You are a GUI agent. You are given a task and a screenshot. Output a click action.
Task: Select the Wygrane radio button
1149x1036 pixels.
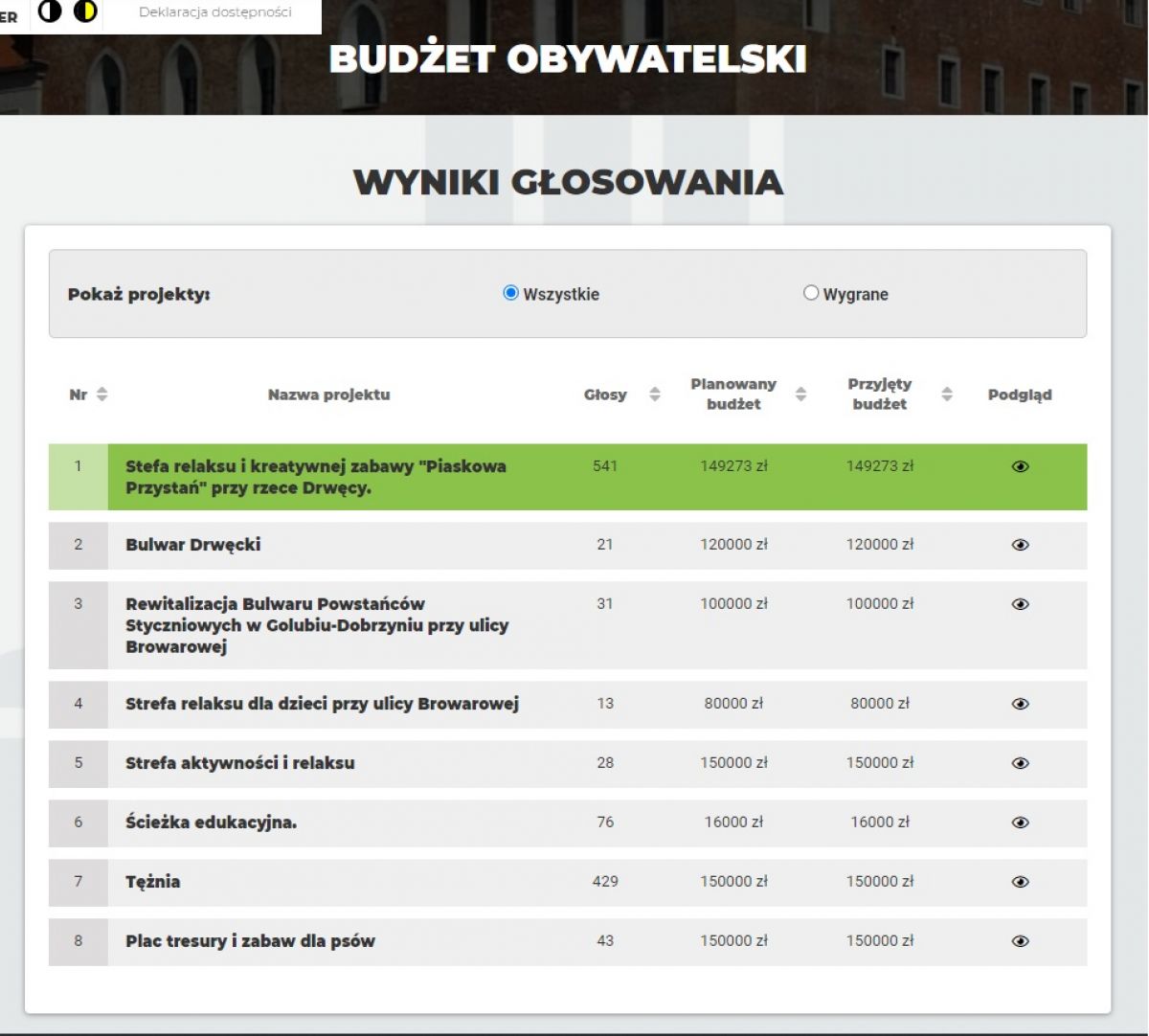tap(811, 293)
